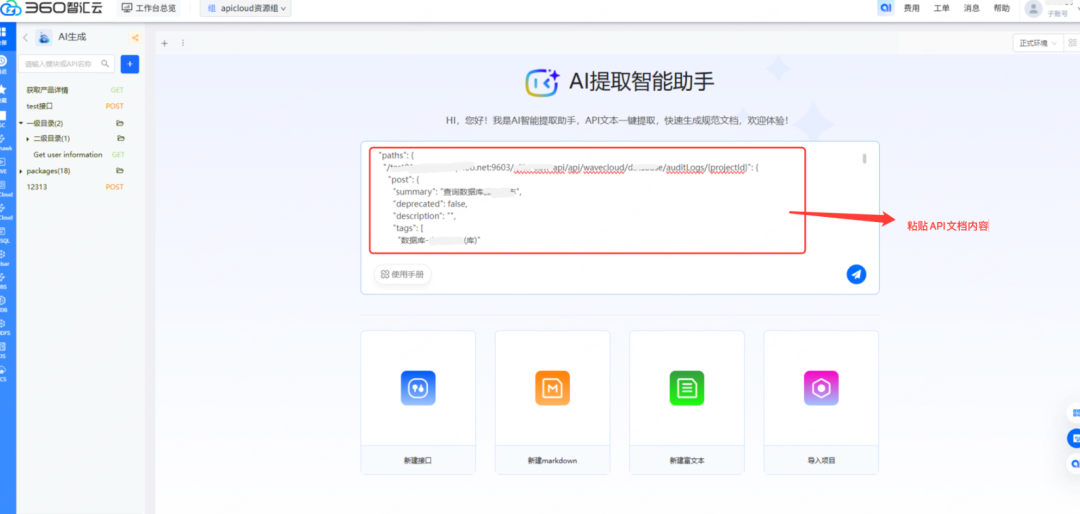Click the blue 新建接口 icon
Viewport: 1080px width, 514px height.
pyautogui.click(x=418, y=388)
